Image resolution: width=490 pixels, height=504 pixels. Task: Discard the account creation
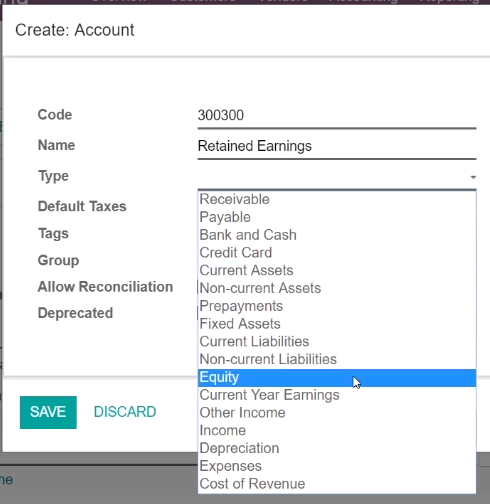pos(125,412)
